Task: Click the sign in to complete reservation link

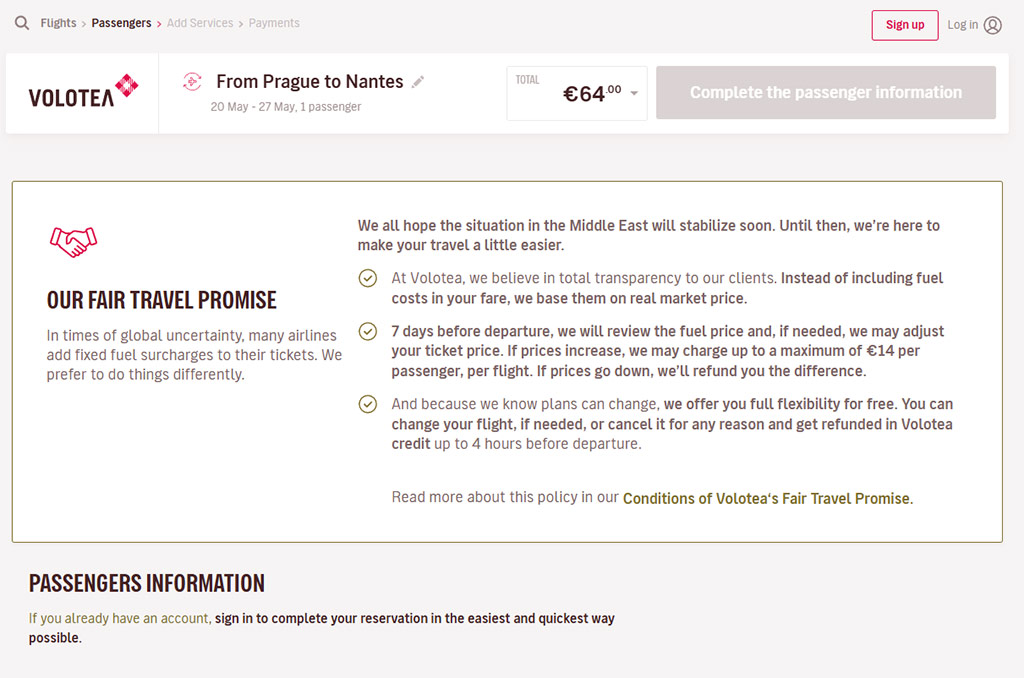Action: tap(414, 619)
